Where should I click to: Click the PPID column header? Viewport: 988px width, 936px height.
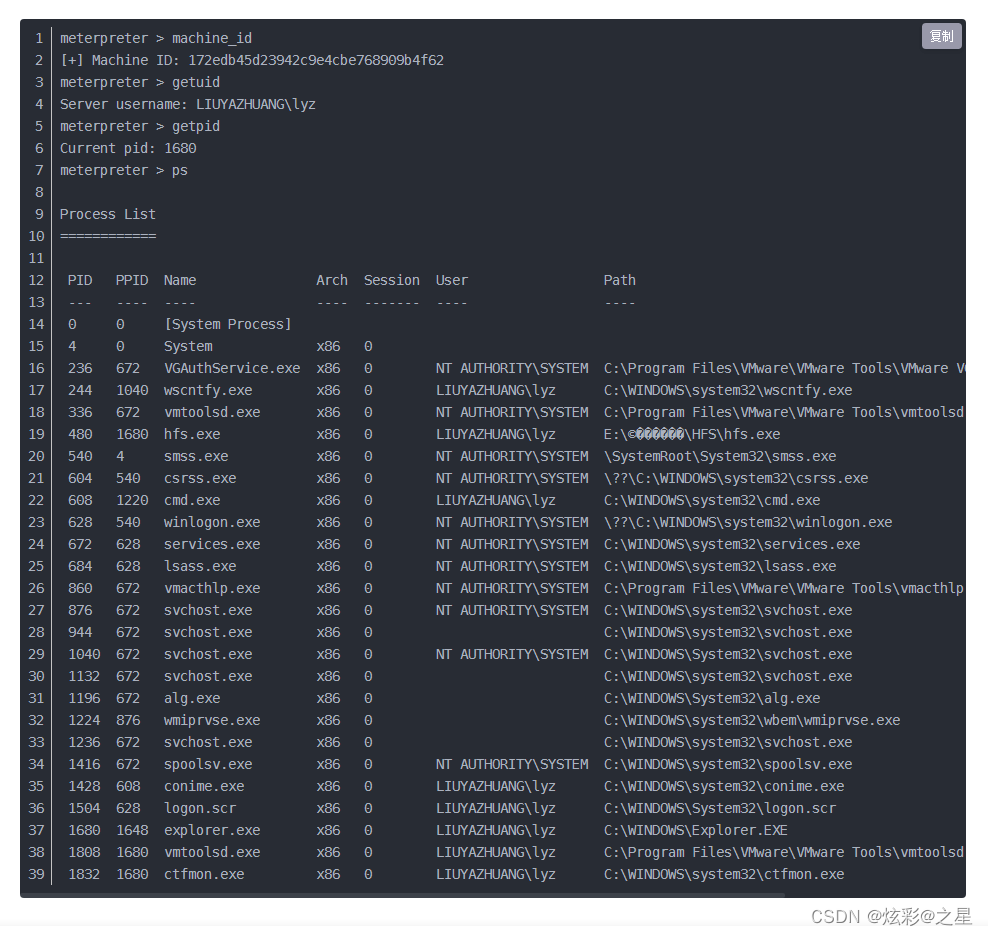click(x=132, y=280)
